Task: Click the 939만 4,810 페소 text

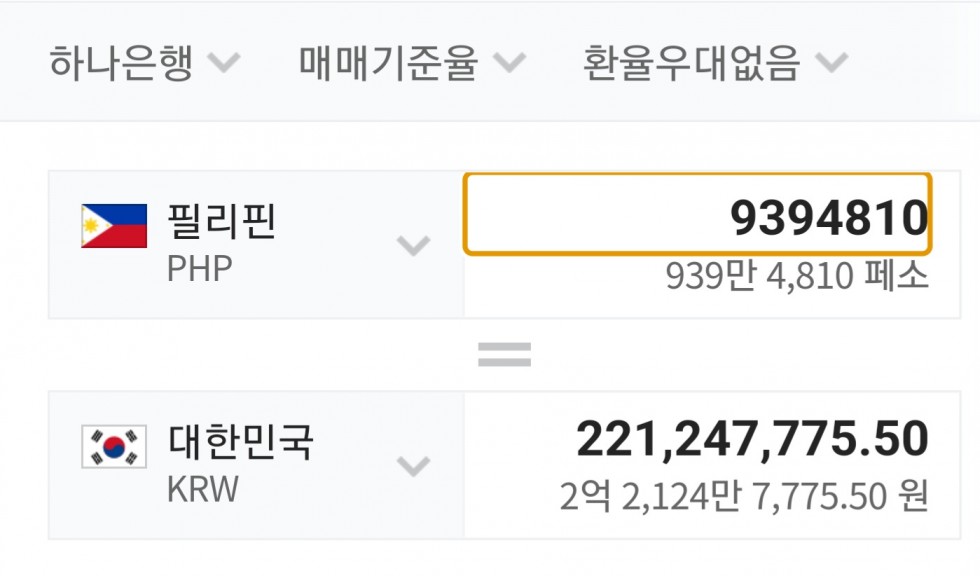Action: [x=797, y=277]
